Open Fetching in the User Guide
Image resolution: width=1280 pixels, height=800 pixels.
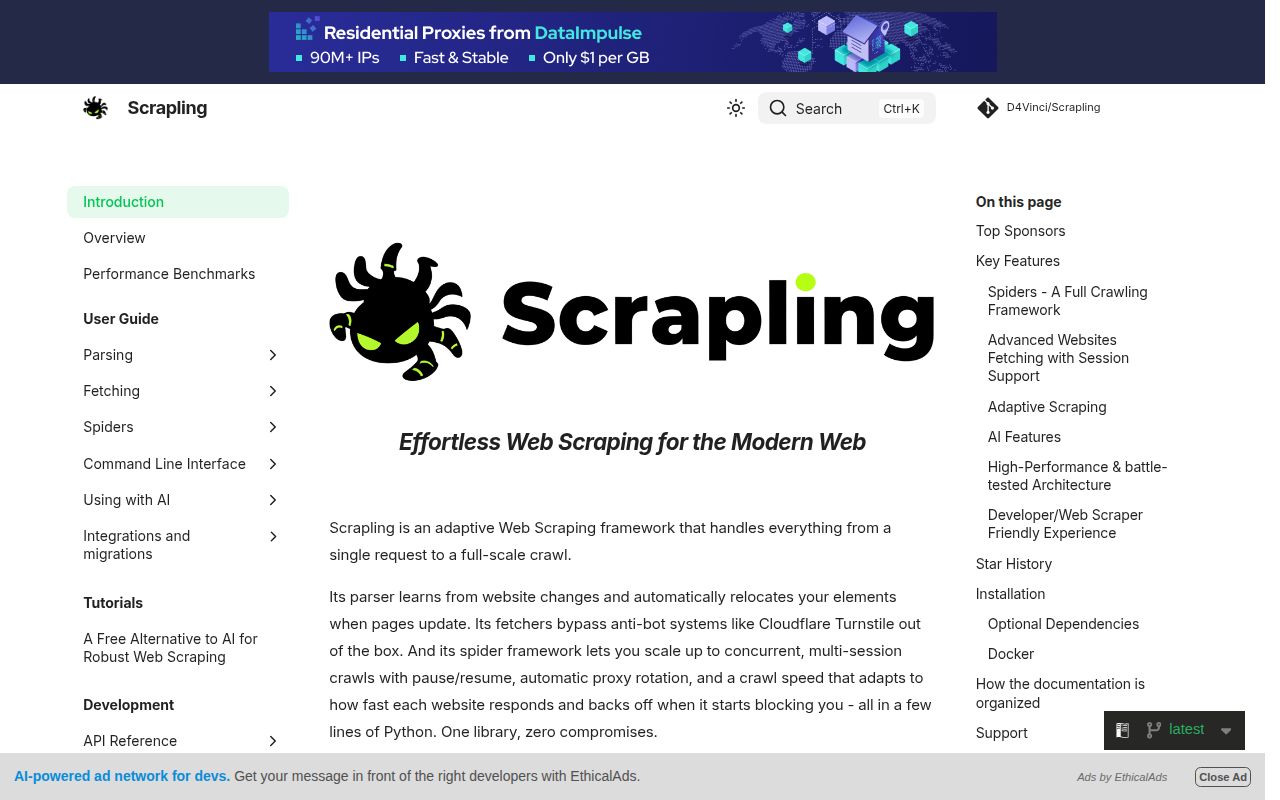(111, 391)
